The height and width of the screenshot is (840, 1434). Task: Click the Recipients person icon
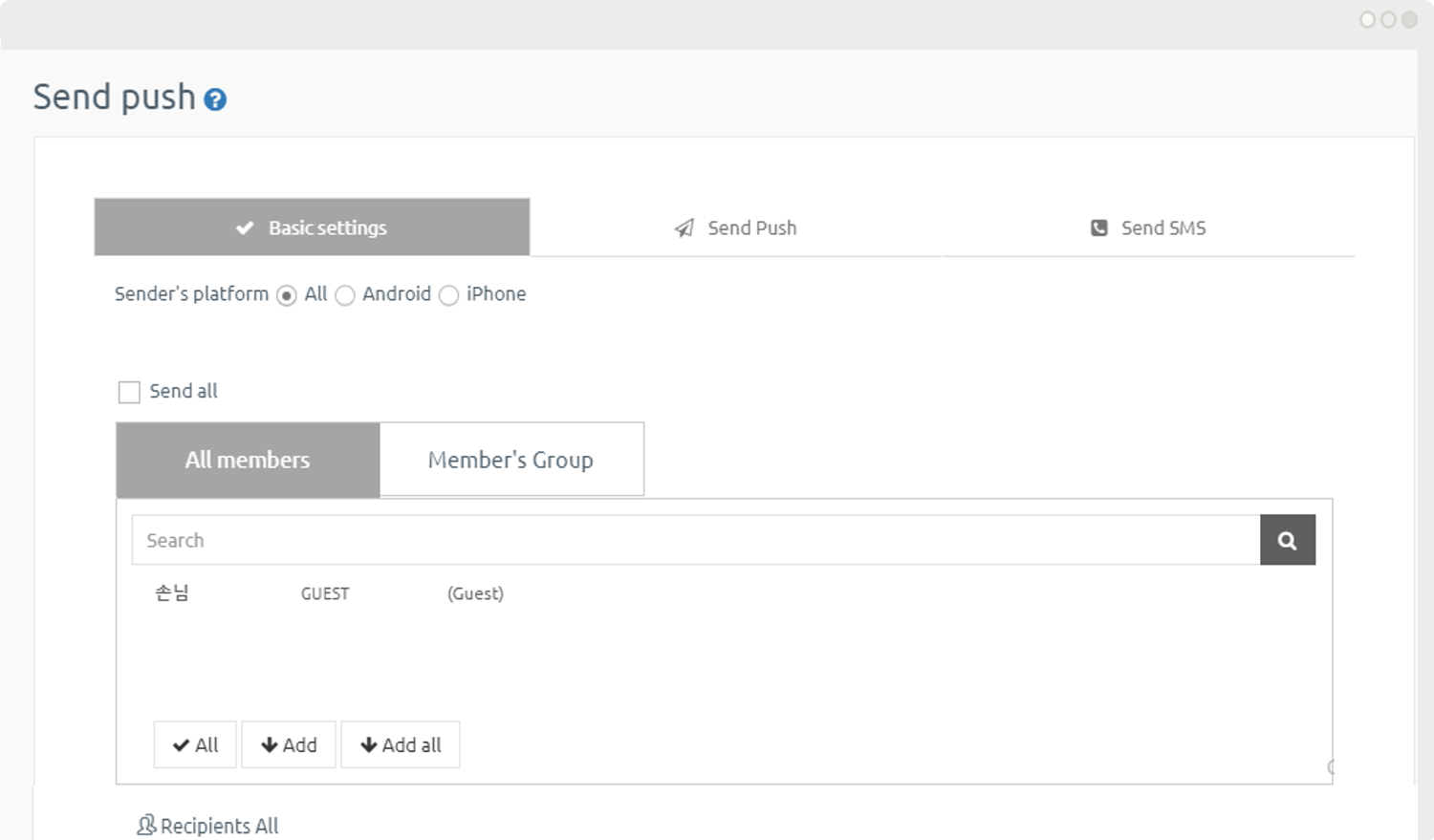coord(146,825)
